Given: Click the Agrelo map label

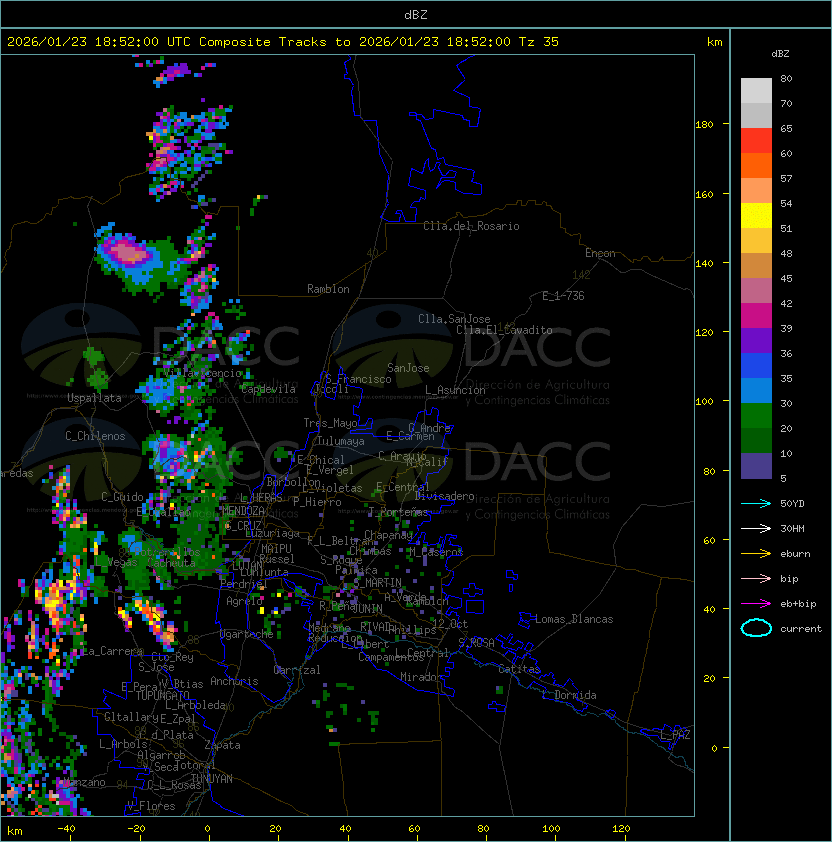Looking at the screenshot, I should (244, 601).
